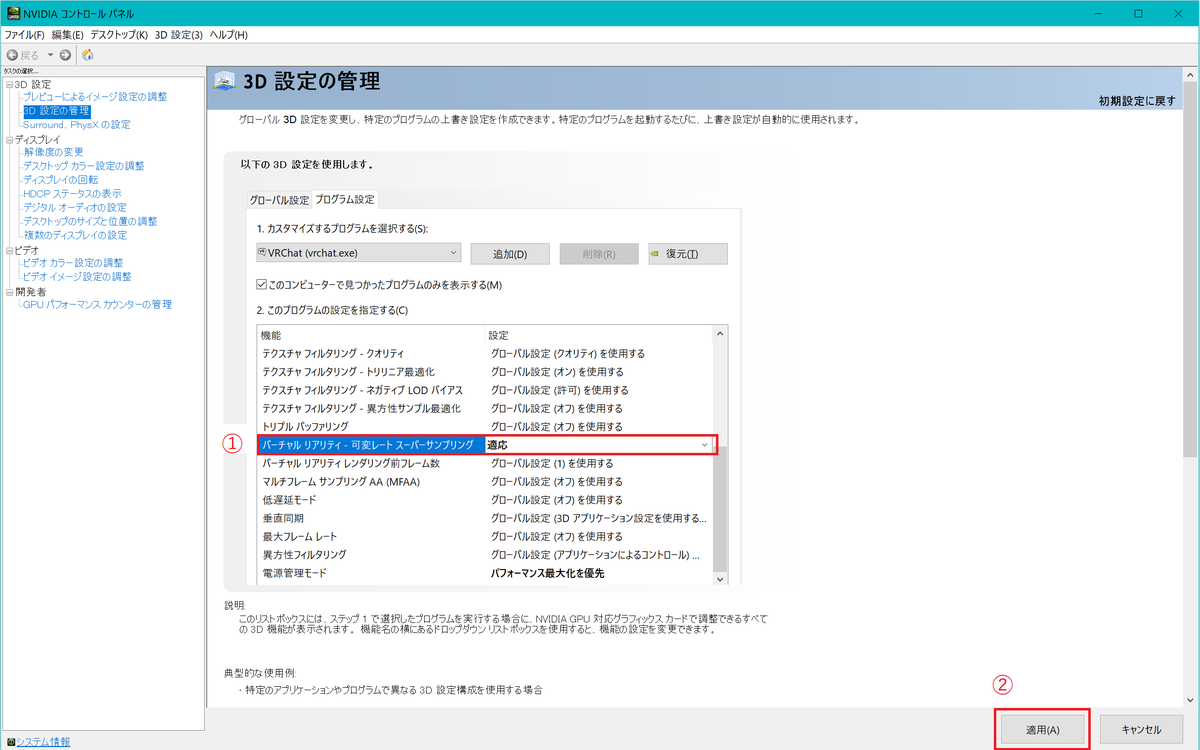Collapse the ディスプレイ tree node
1200x750 pixels.
pyautogui.click(x=9, y=139)
